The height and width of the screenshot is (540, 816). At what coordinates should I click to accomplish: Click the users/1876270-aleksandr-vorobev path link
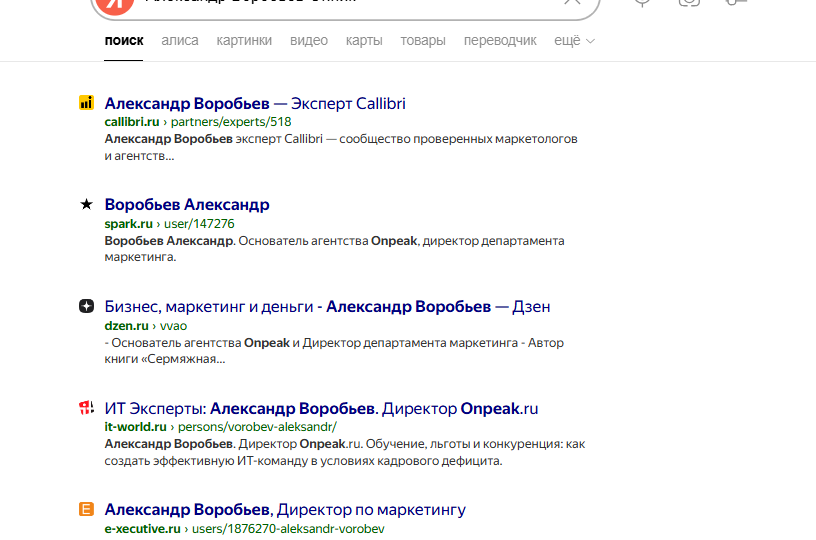coord(288,529)
